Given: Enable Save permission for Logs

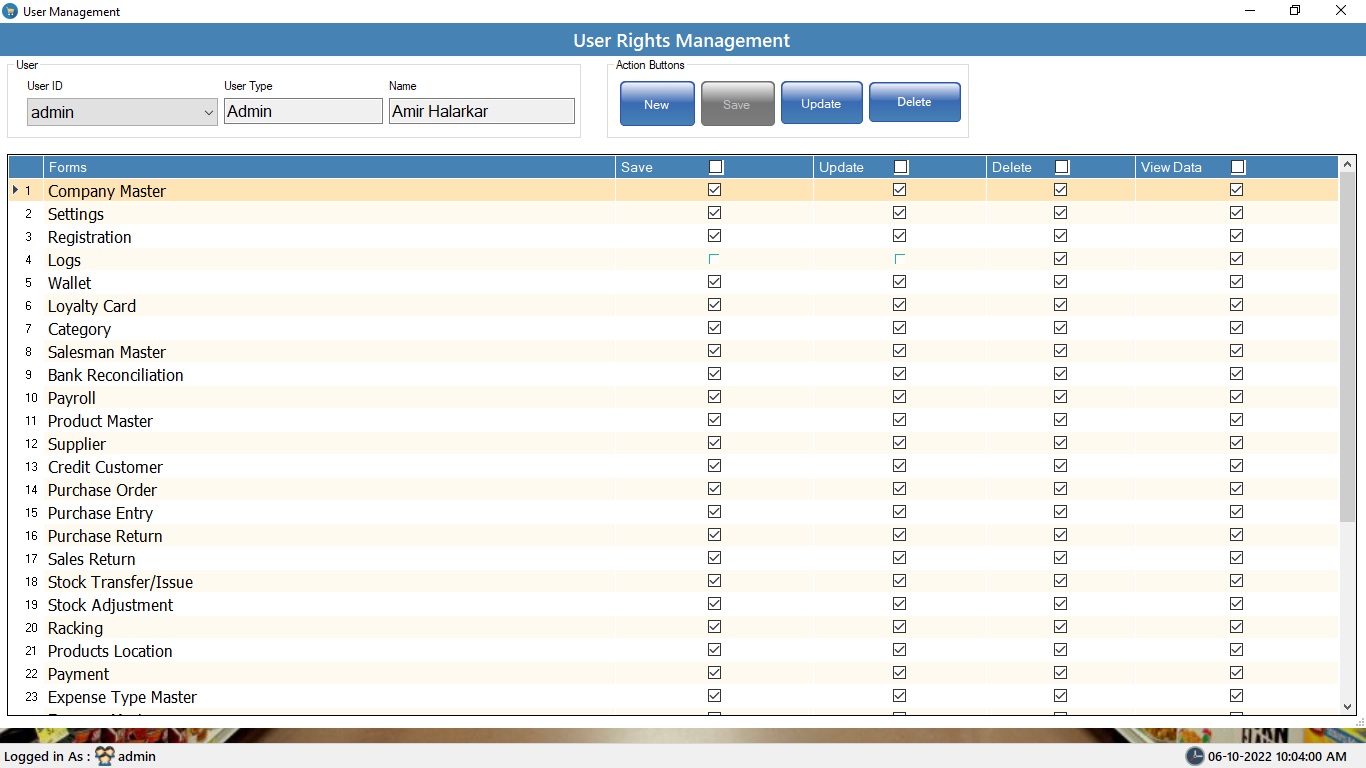Looking at the screenshot, I should [x=714, y=259].
